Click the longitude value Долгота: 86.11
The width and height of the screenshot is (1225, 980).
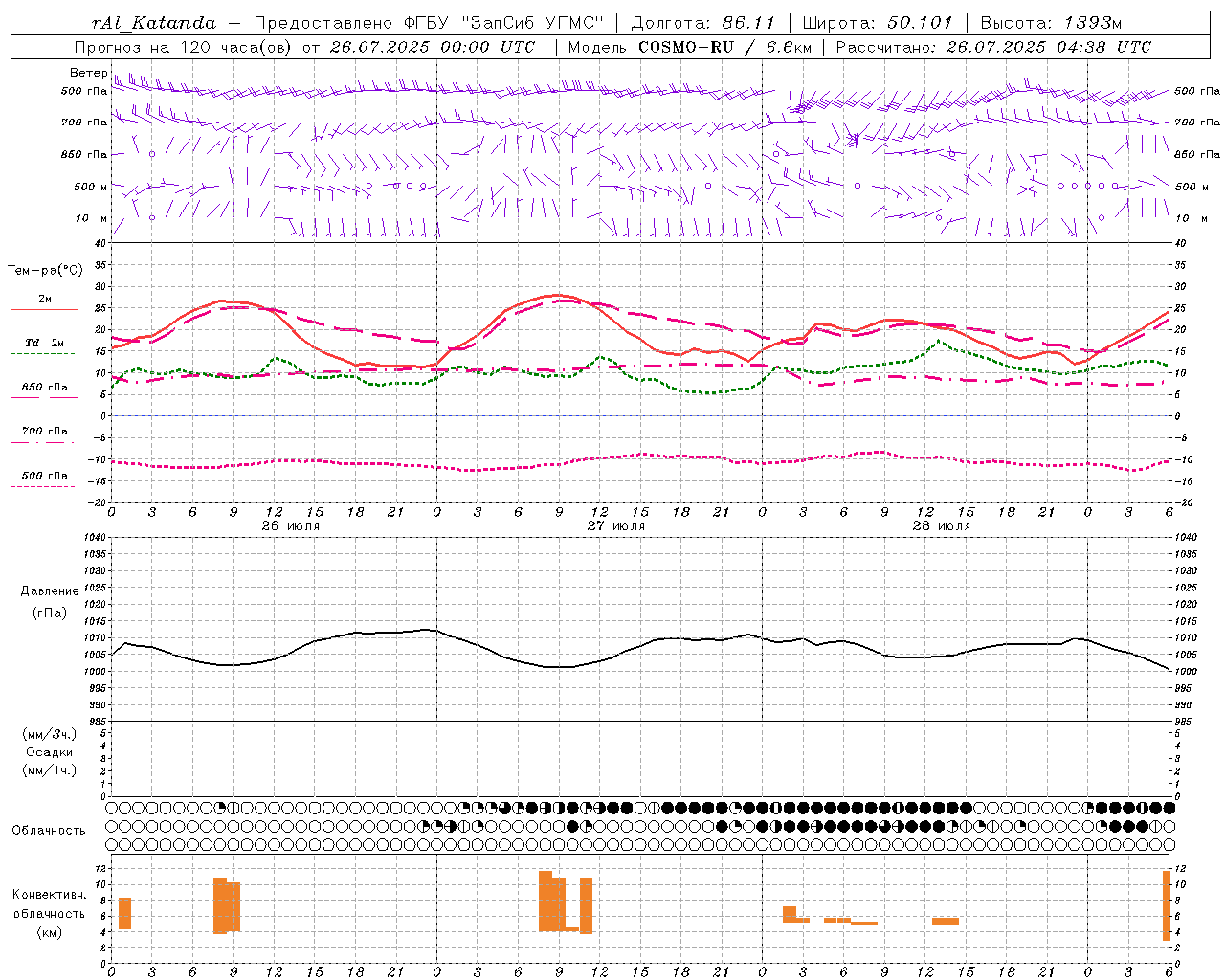(702, 23)
